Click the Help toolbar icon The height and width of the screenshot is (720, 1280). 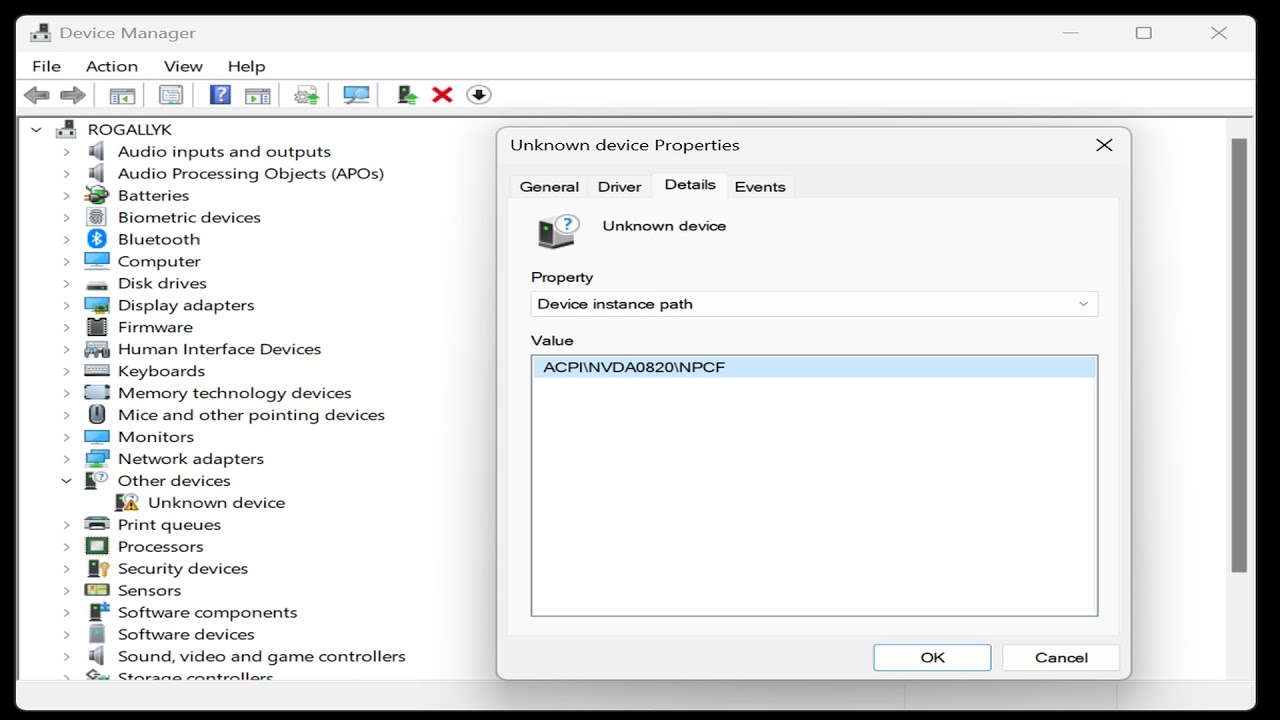(x=219, y=94)
